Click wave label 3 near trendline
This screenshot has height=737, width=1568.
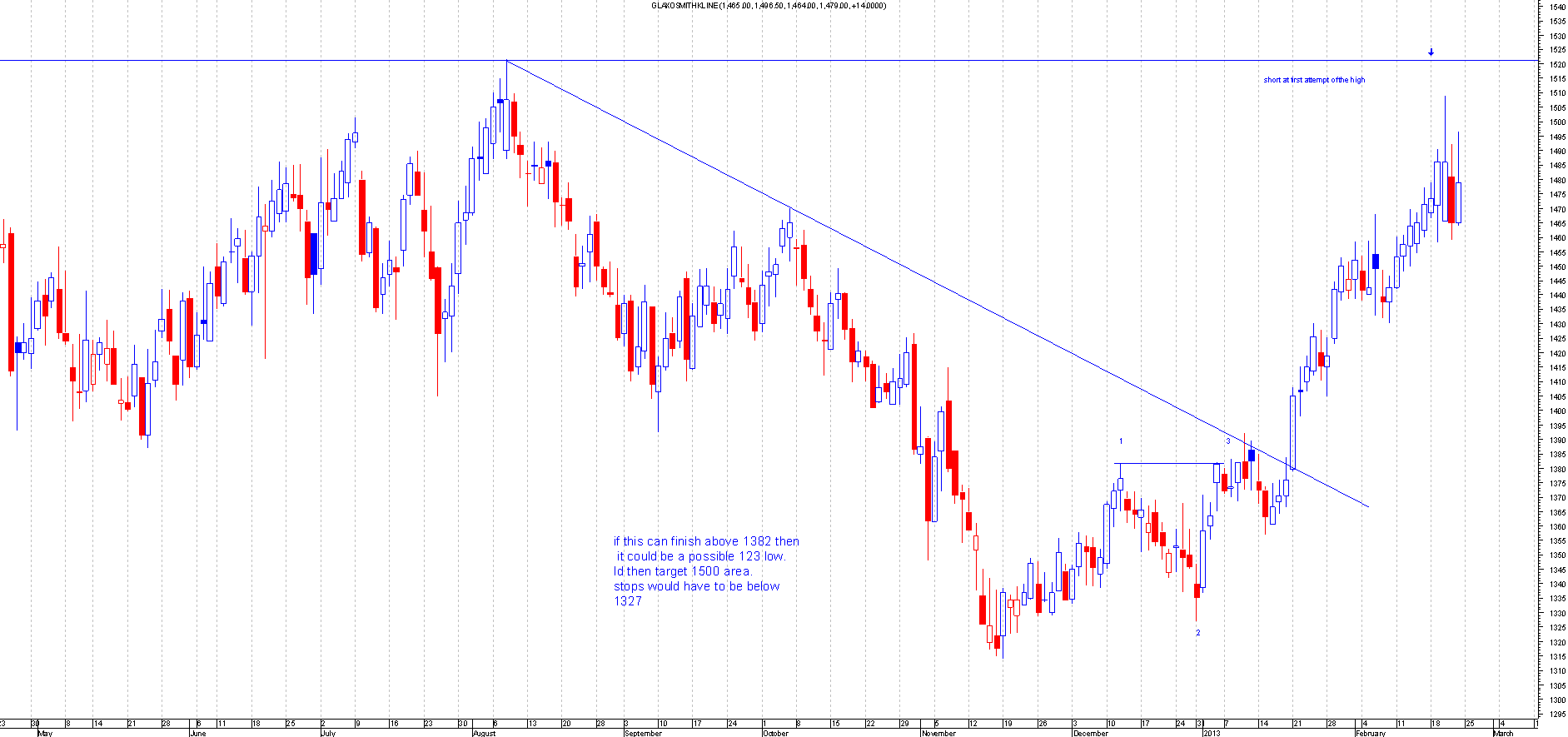[1228, 441]
